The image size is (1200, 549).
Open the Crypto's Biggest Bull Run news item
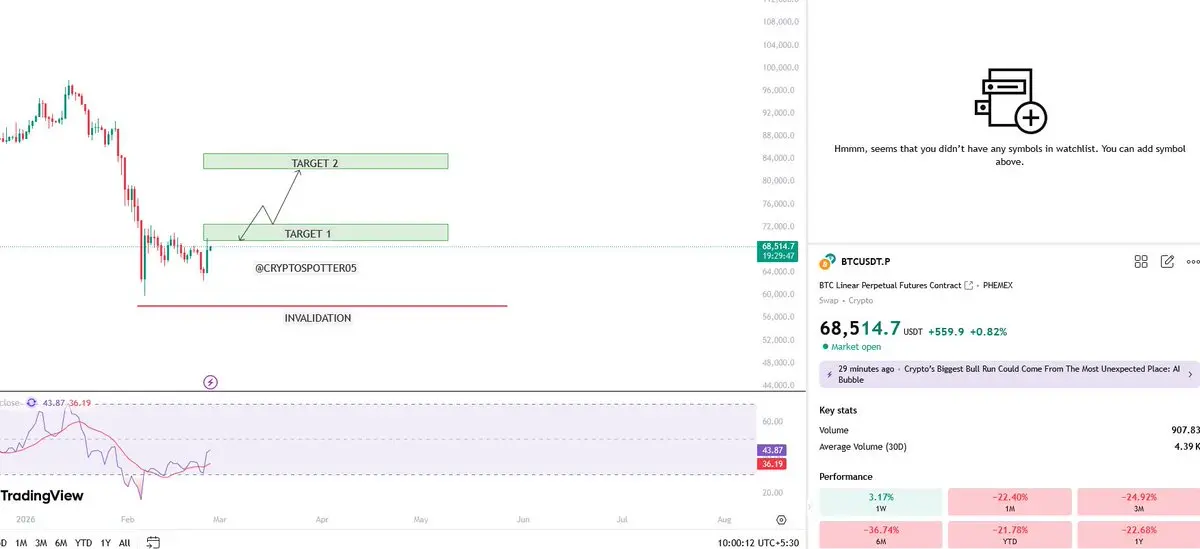click(x=1009, y=374)
